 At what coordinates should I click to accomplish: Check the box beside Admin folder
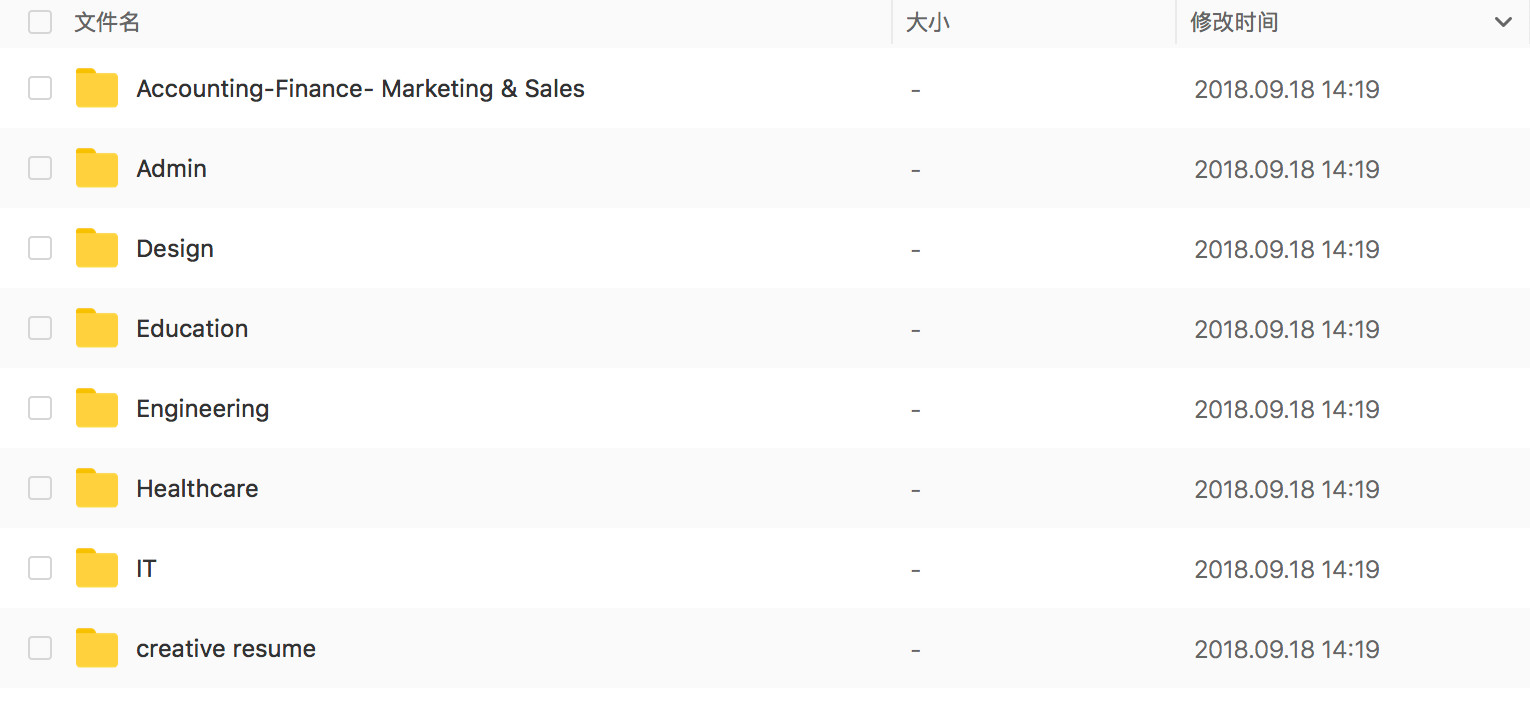(x=40, y=169)
